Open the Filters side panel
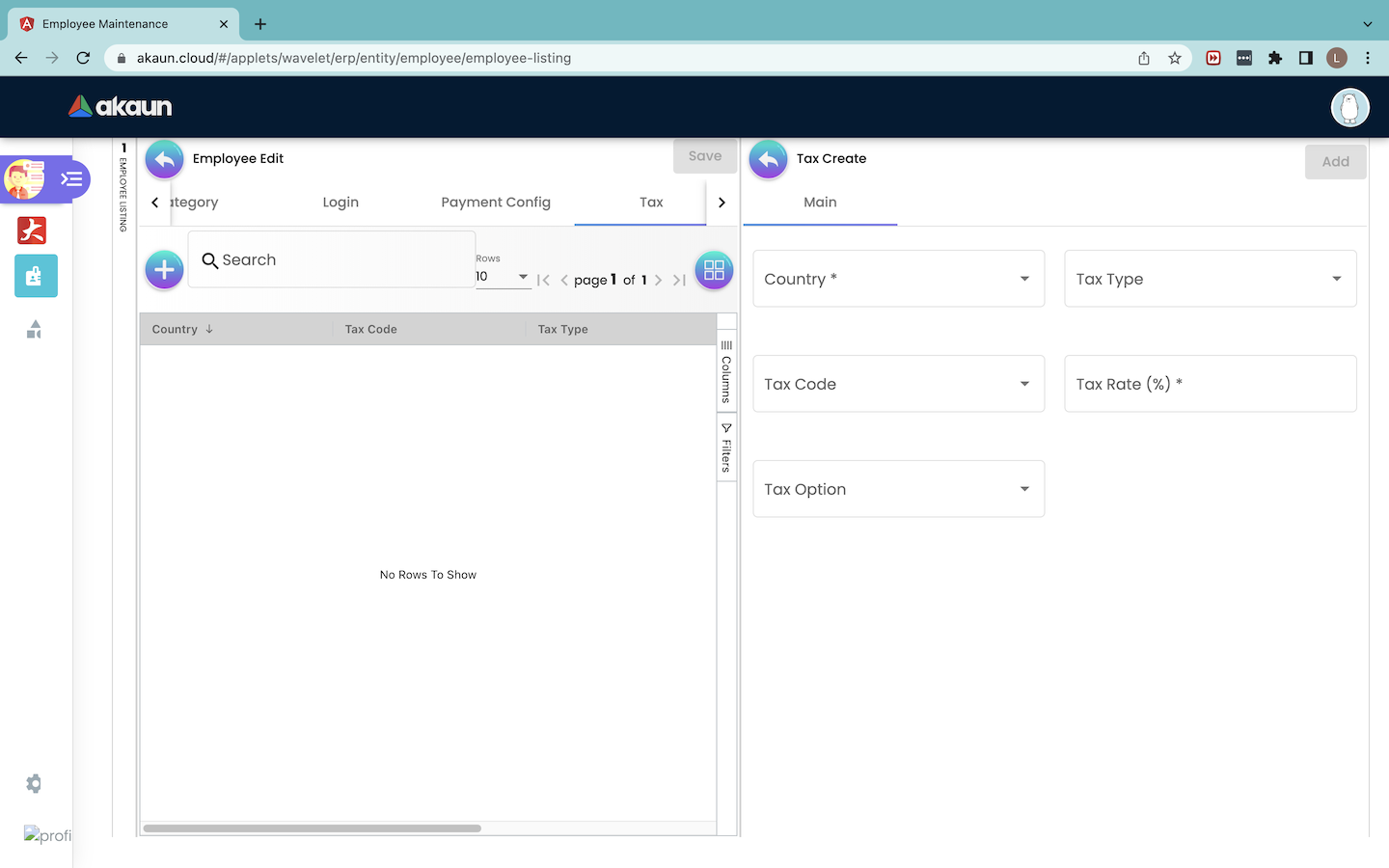The image size is (1389, 868). (x=726, y=448)
